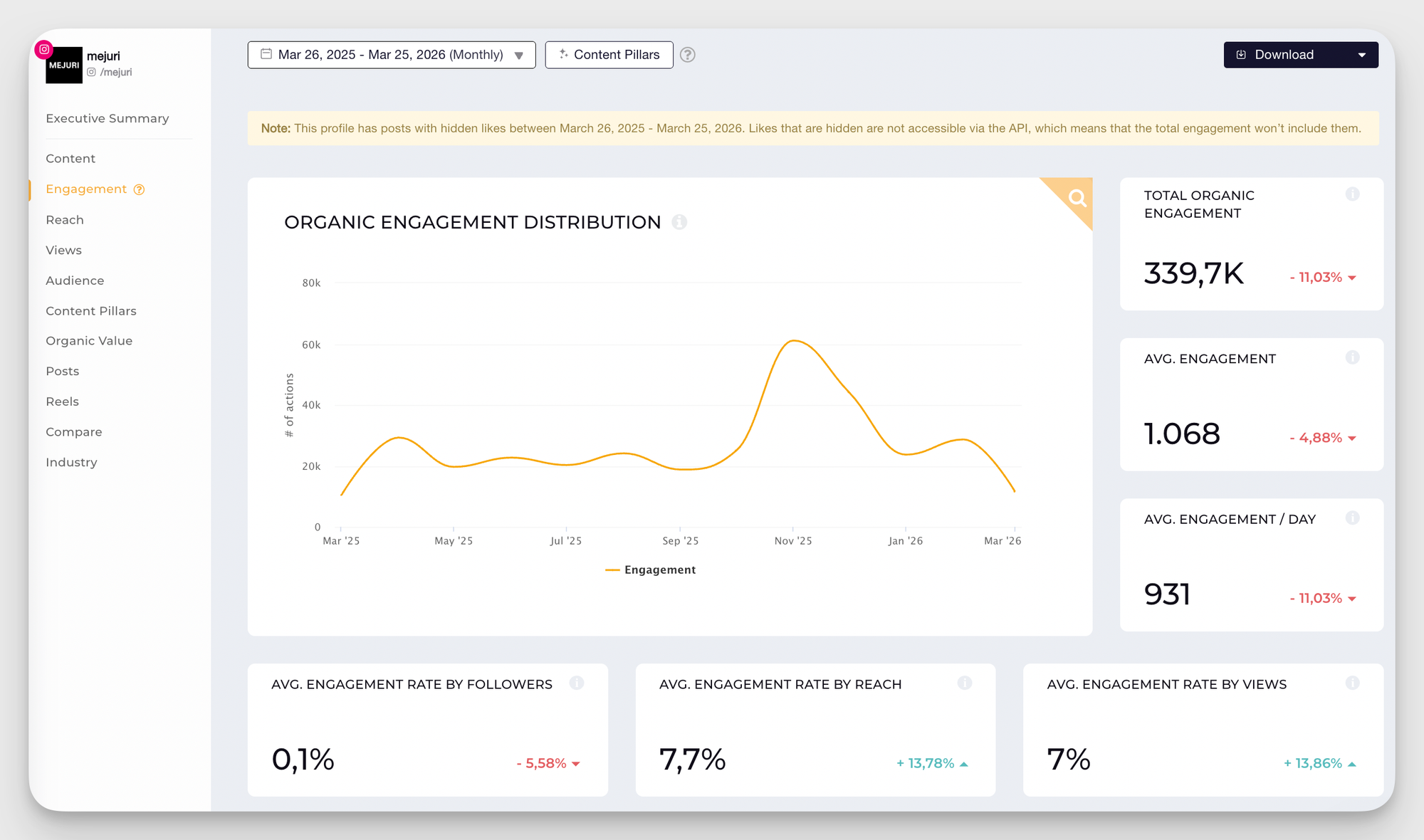Click the mejuri profile avatar thumbnail
Image resolution: width=1424 pixels, height=840 pixels.
pos(64,65)
